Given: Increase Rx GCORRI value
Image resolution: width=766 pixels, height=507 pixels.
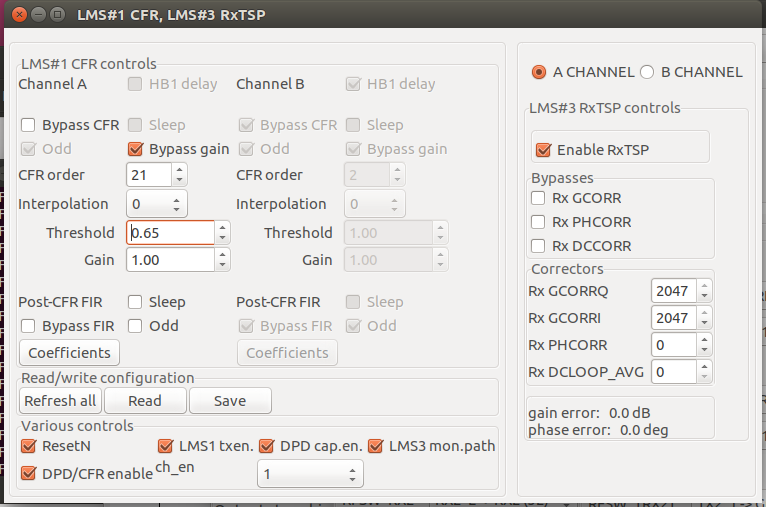Looking at the screenshot, I should point(704,313).
